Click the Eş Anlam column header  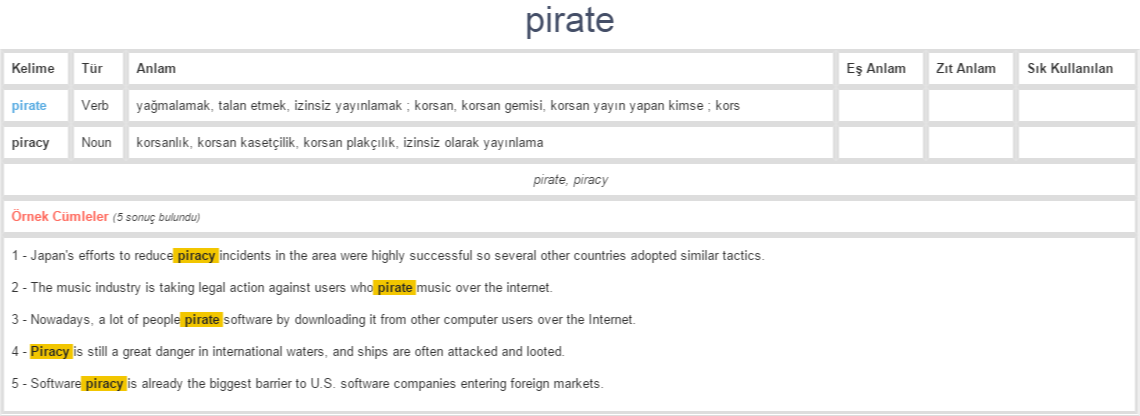pos(876,69)
